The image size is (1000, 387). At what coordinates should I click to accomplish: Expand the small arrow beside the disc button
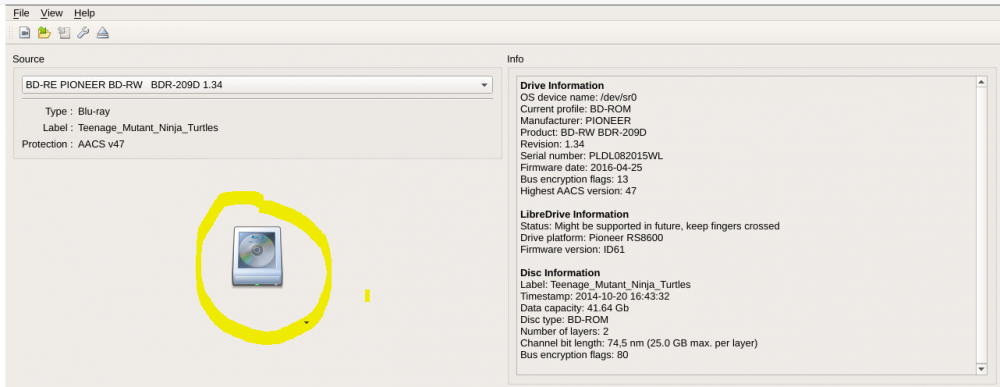tap(306, 323)
